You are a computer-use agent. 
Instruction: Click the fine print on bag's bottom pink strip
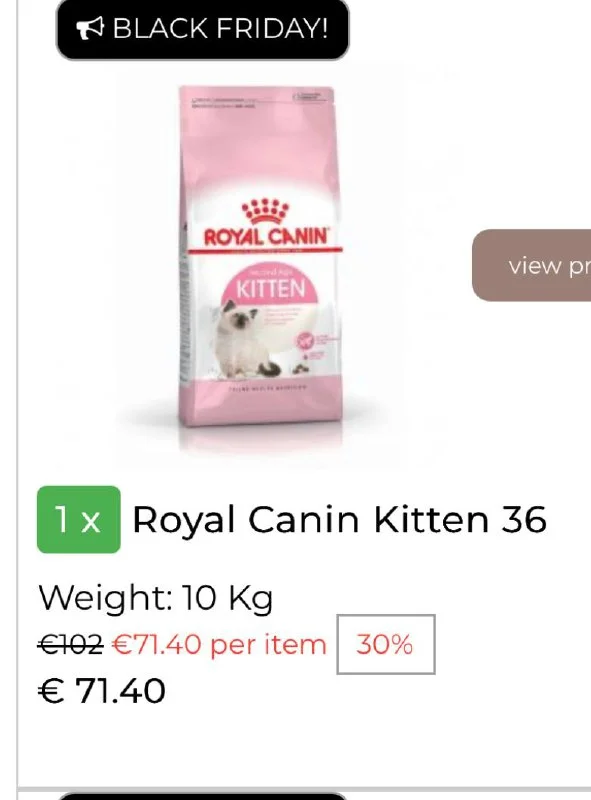(x=267, y=388)
